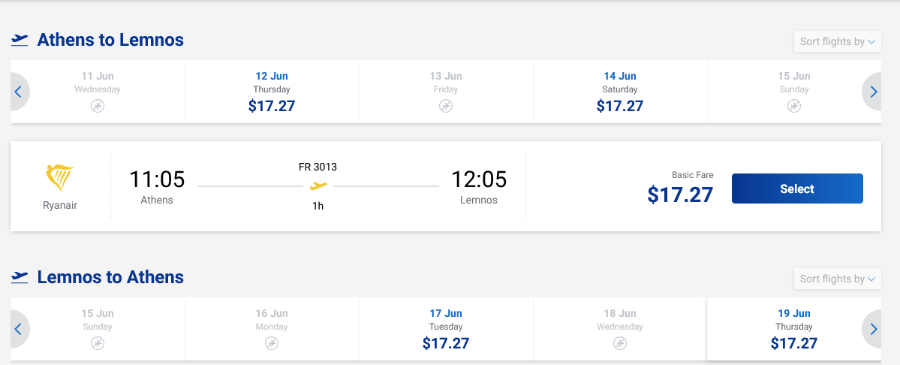Viewport: 900px width, 365px height.
Task: Click the $17.27 Basic Fare price
Action: [x=680, y=195]
